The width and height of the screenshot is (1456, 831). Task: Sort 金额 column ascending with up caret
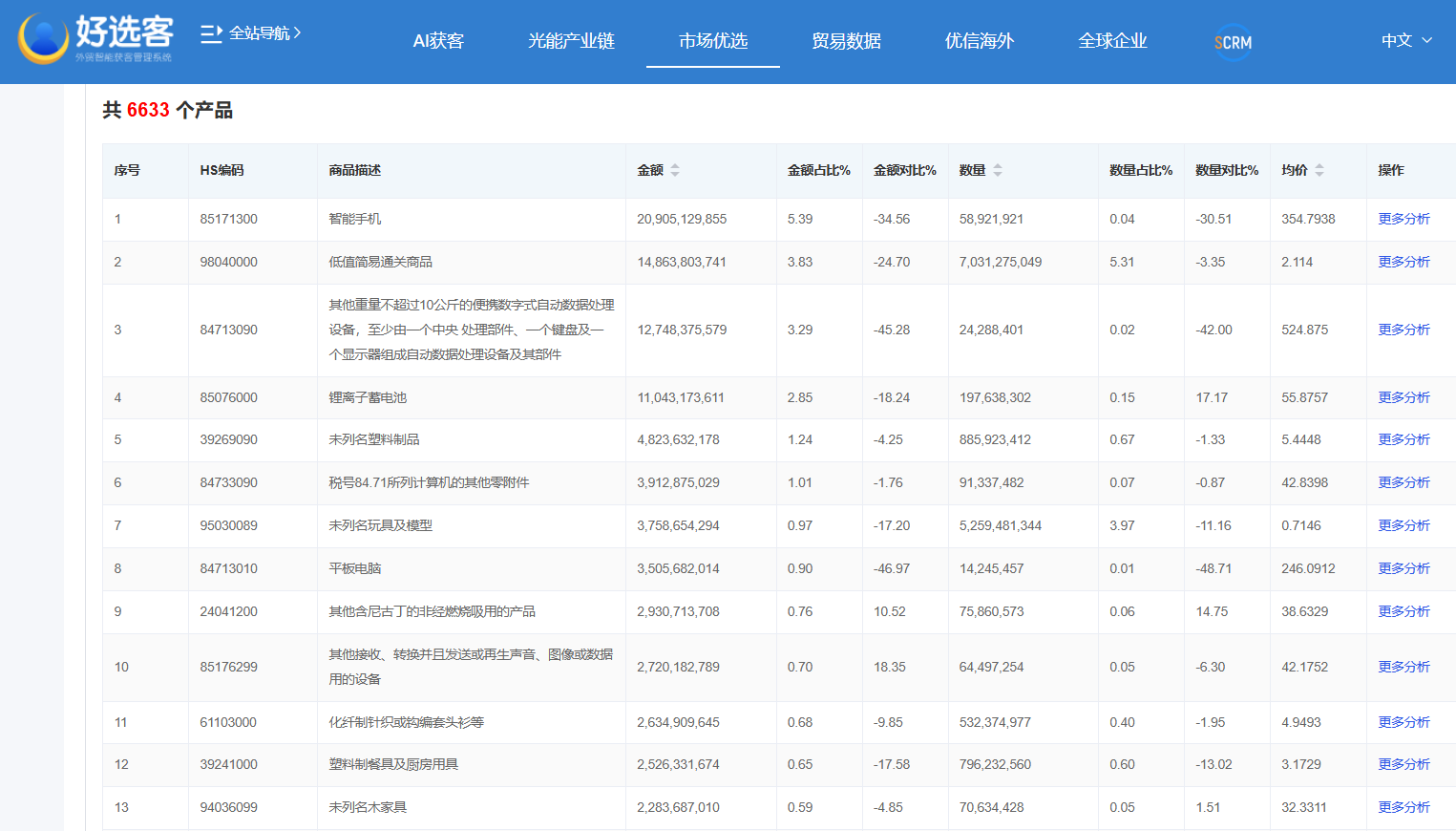click(x=675, y=164)
